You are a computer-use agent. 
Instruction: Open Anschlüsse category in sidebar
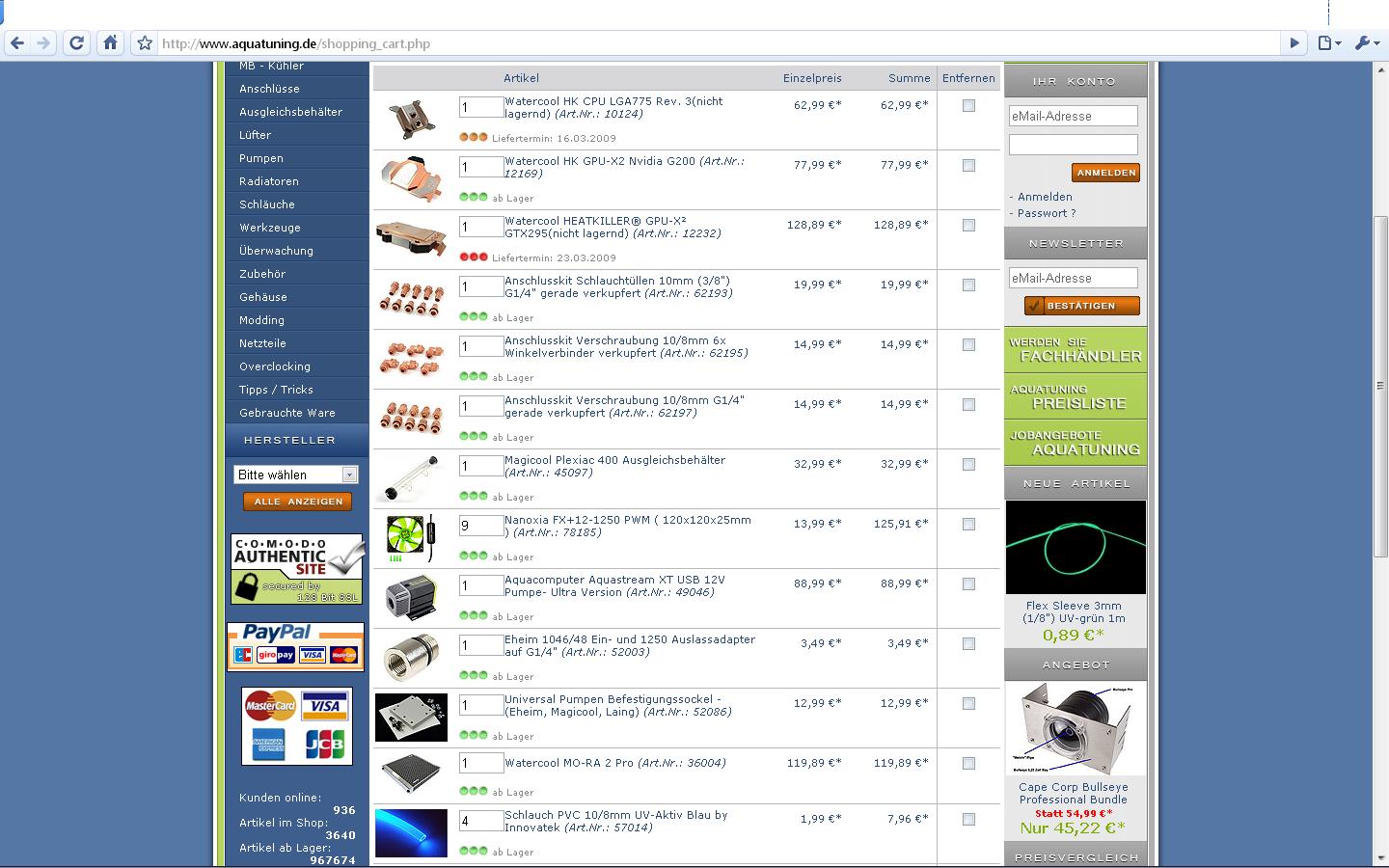pyautogui.click(x=269, y=89)
